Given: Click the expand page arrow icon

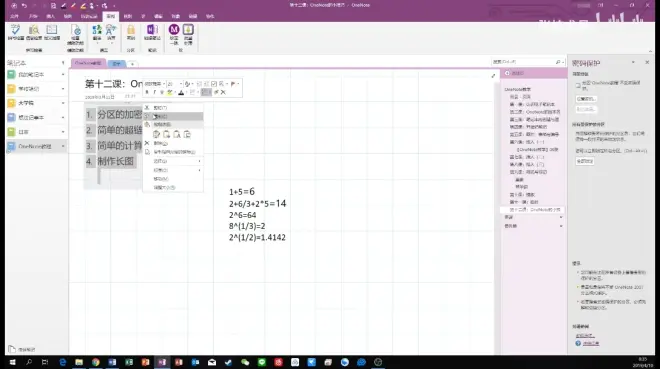Looking at the screenshot, I should (x=493, y=76).
